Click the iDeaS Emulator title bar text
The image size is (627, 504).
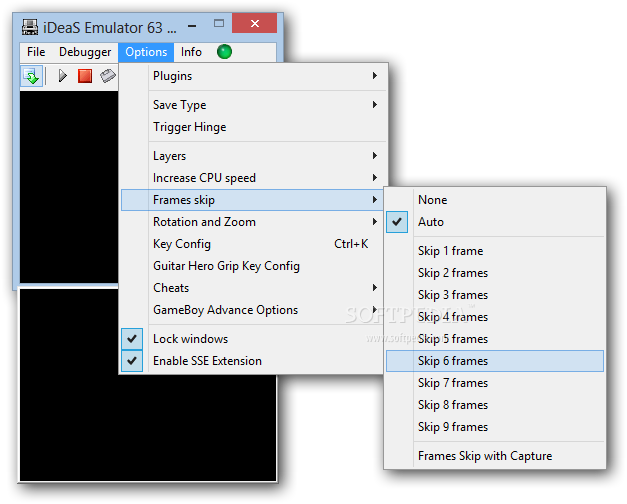(110, 28)
